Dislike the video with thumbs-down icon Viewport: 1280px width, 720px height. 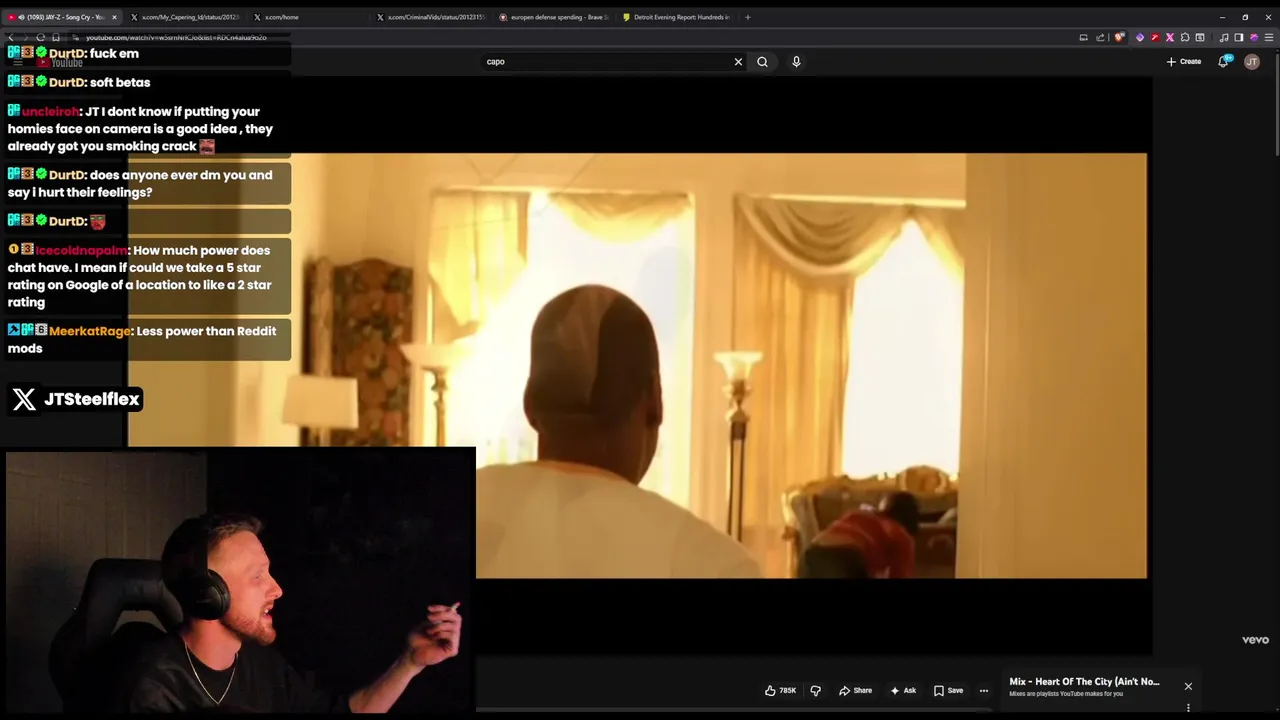click(815, 690)
